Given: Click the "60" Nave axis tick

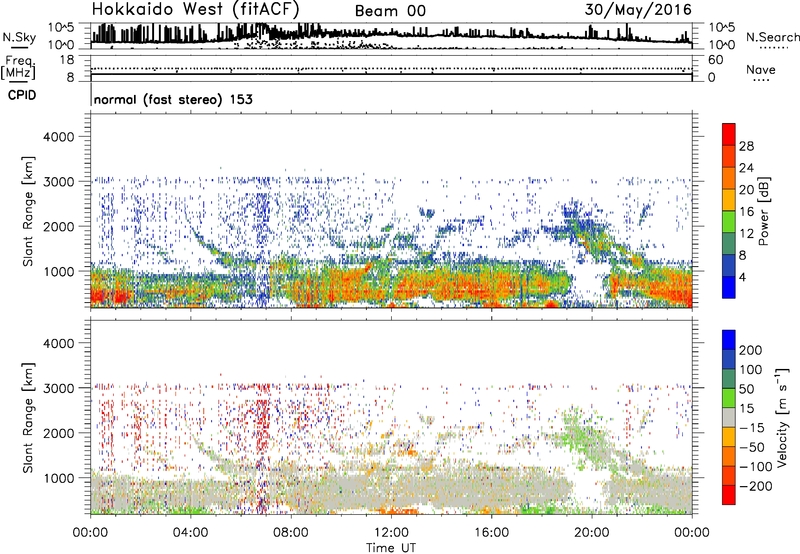Looking at the screenshot, I should (x=715, y=60).
